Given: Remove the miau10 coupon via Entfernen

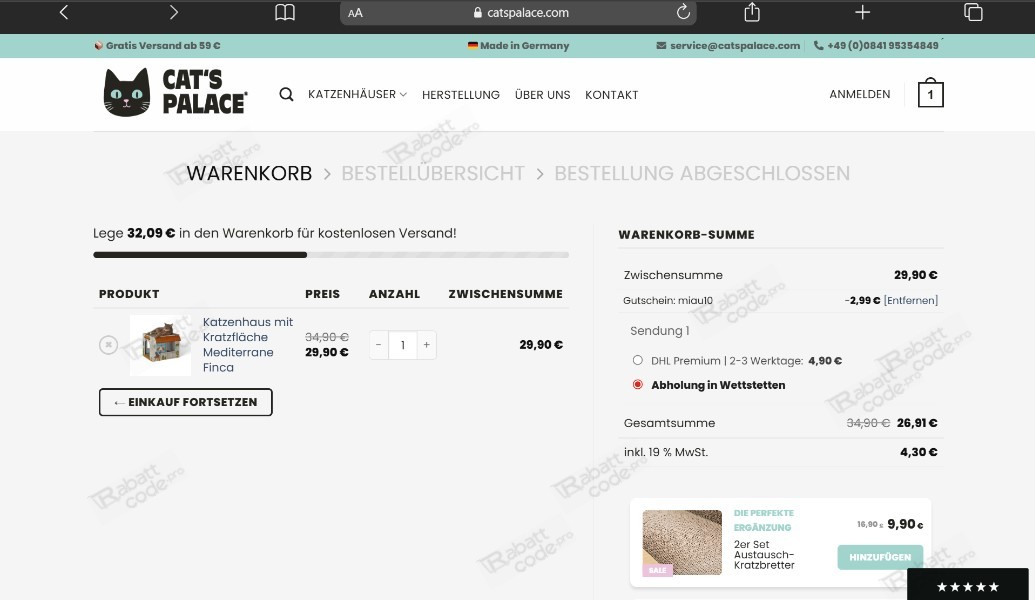Looking at the screenshot, I should click(x=911, y=300).
